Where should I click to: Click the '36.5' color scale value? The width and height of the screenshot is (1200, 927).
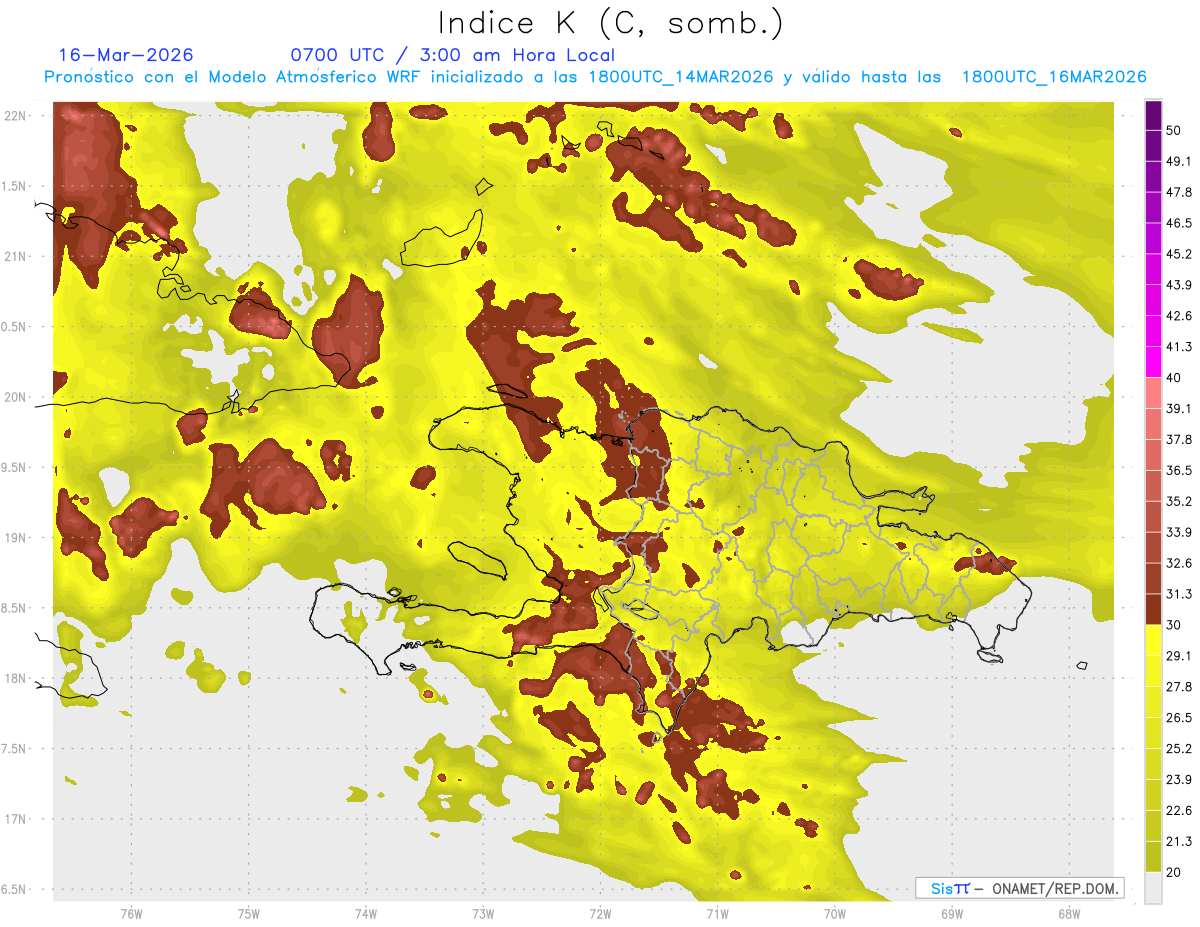1179,470
